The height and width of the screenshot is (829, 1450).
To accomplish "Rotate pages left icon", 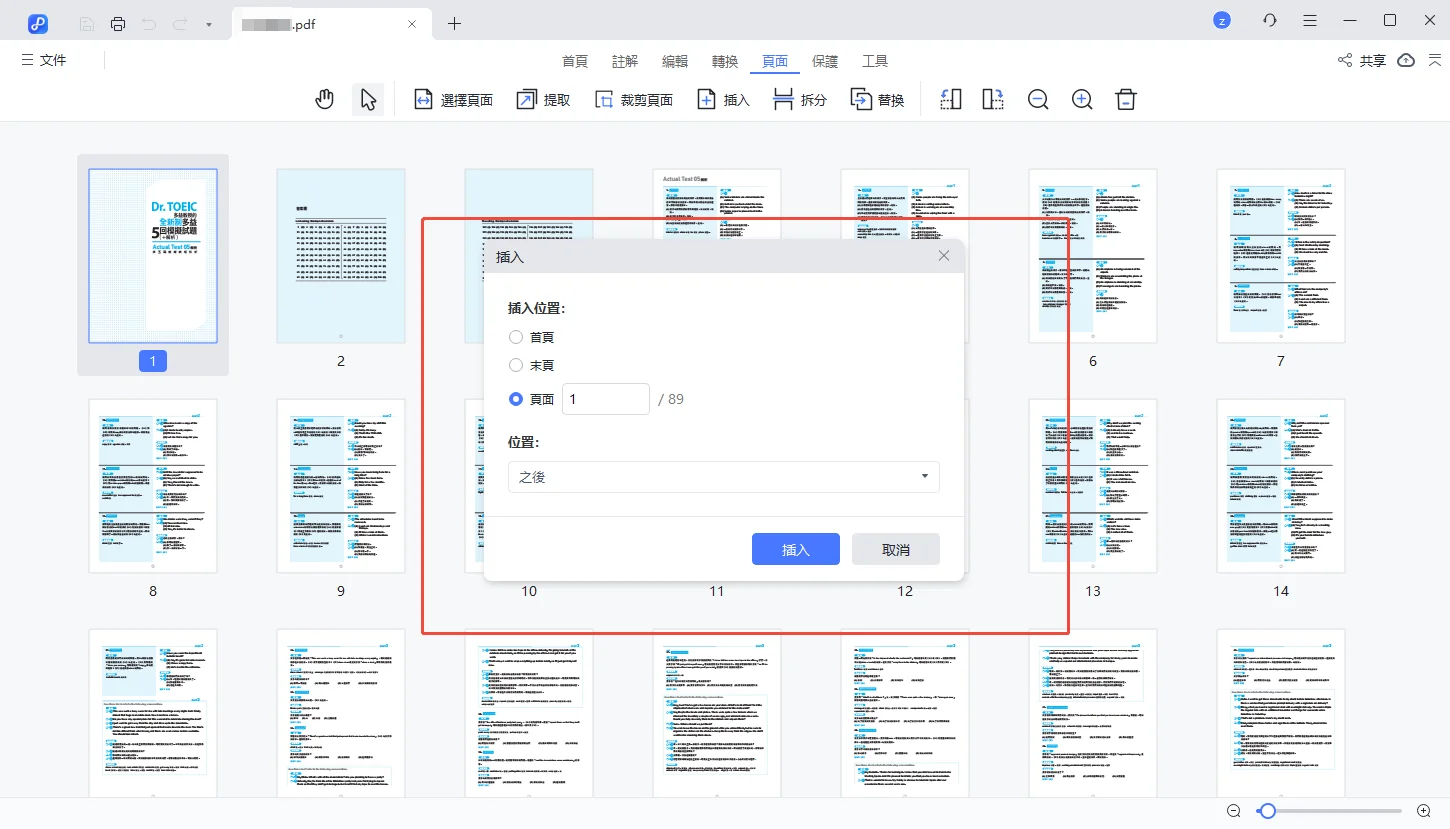I will [951, 99].
